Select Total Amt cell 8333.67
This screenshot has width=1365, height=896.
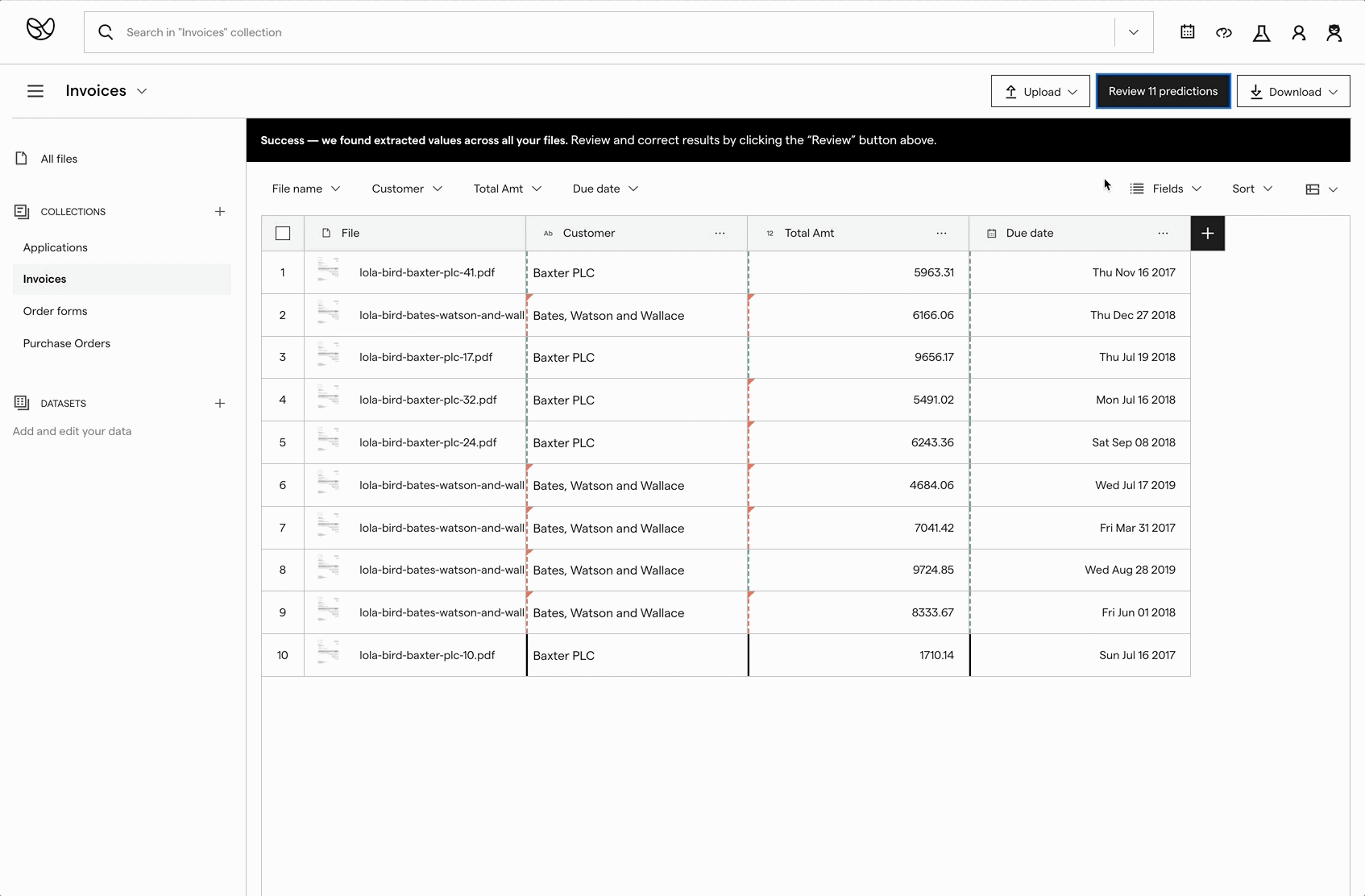858,612
